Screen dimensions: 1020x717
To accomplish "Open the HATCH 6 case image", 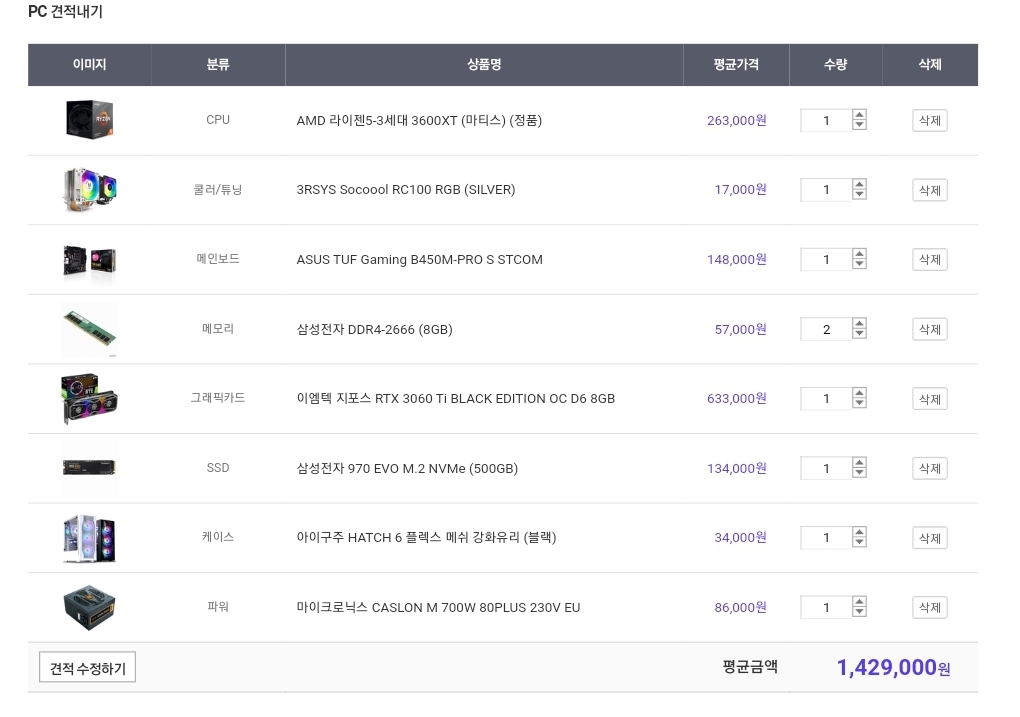I will 90,538.
